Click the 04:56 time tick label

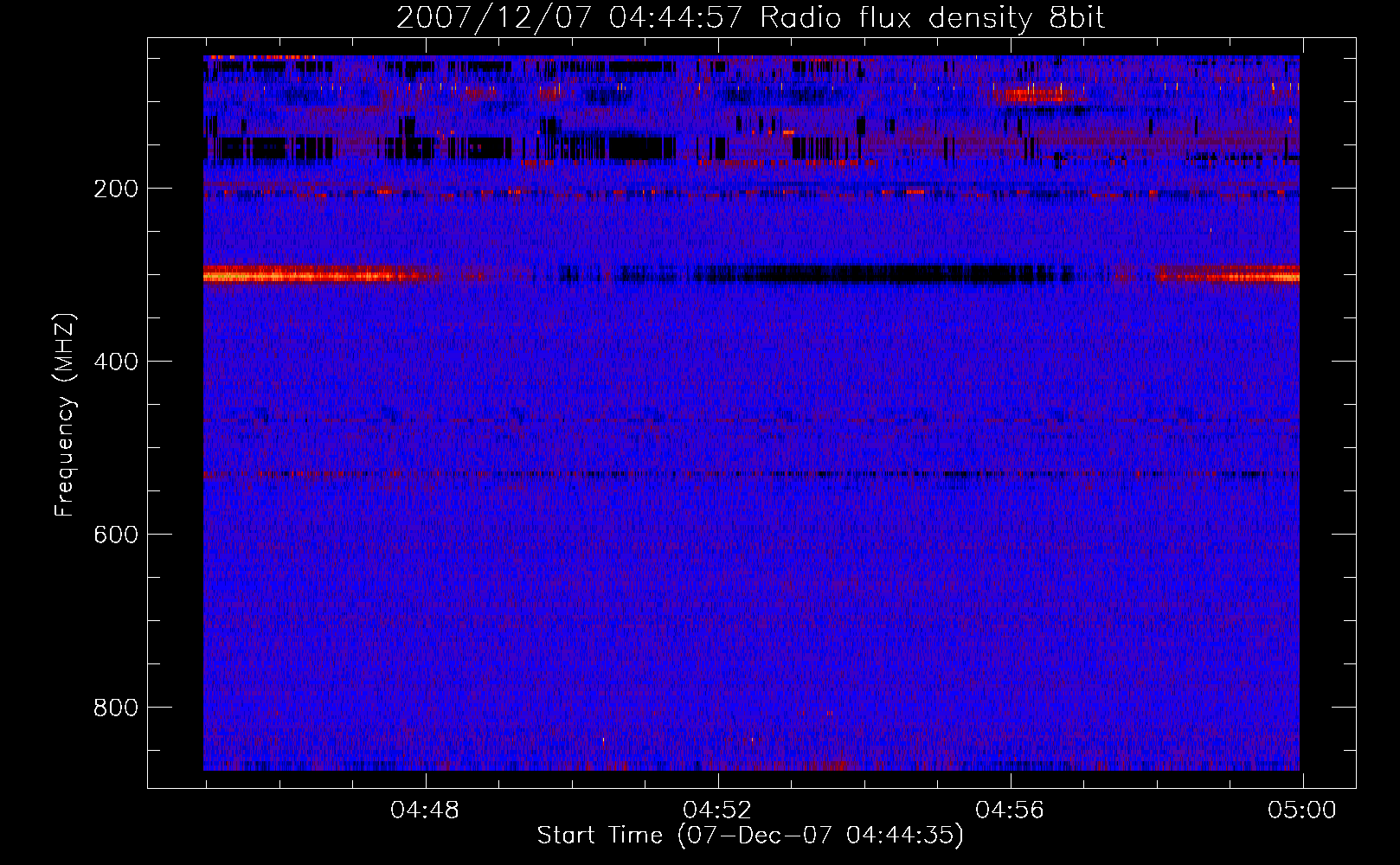click(1010, 811)
